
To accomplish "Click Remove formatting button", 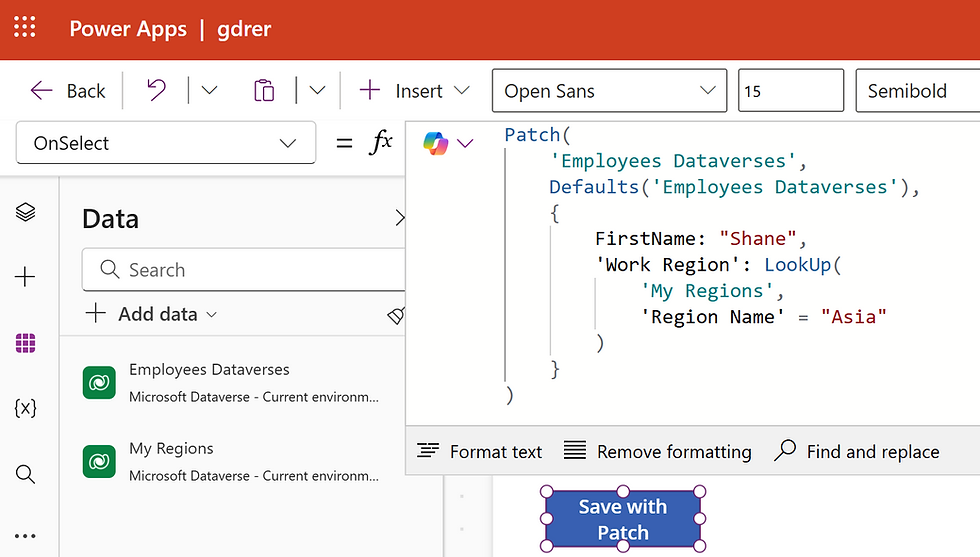I will (x=658, y=451).
